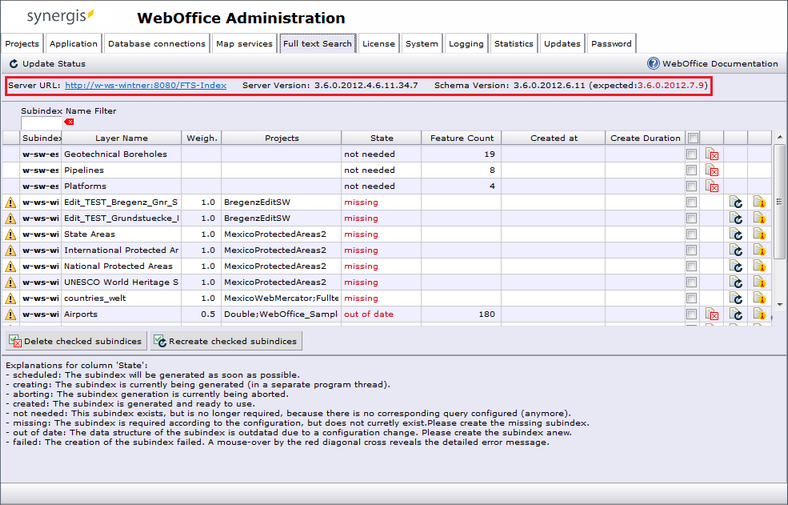
Task: Recreate the Airports subindex
Action: click(x=736, y=315)
